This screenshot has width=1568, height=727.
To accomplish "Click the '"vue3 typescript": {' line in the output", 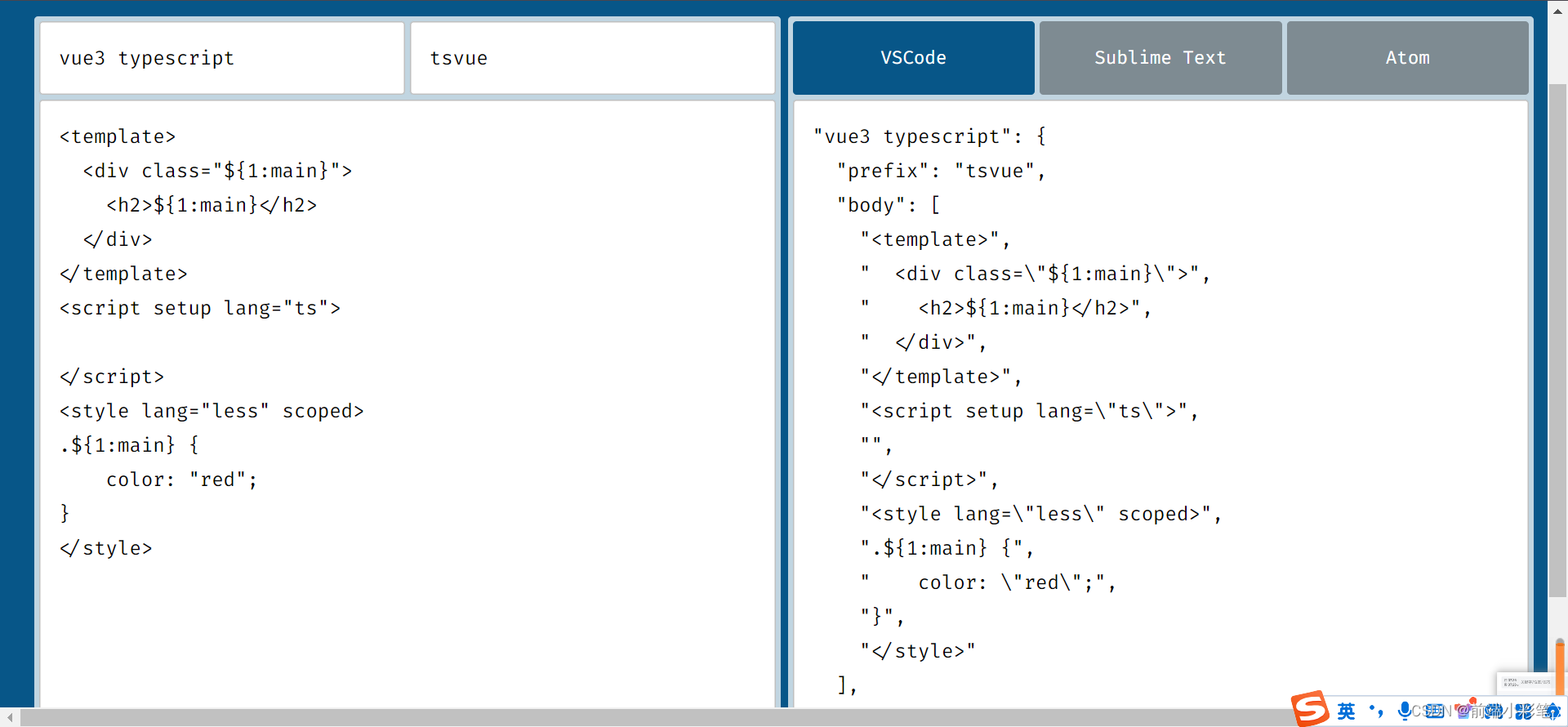I will point(929,136).
